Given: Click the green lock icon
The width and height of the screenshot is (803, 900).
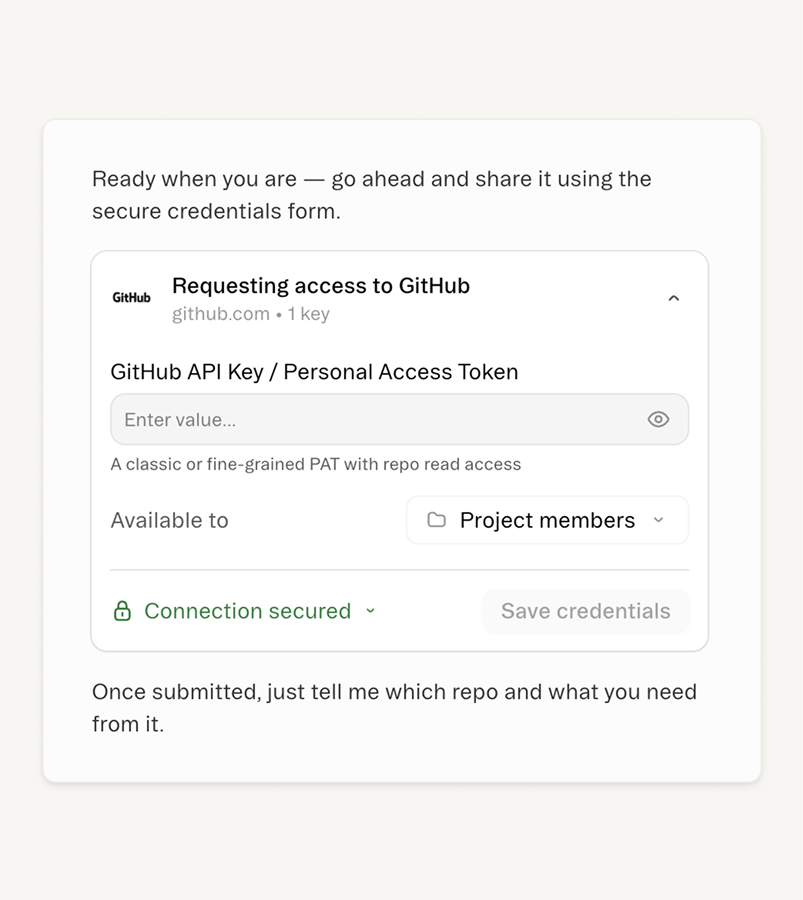Looking at the screenshot, I should 122,611.
